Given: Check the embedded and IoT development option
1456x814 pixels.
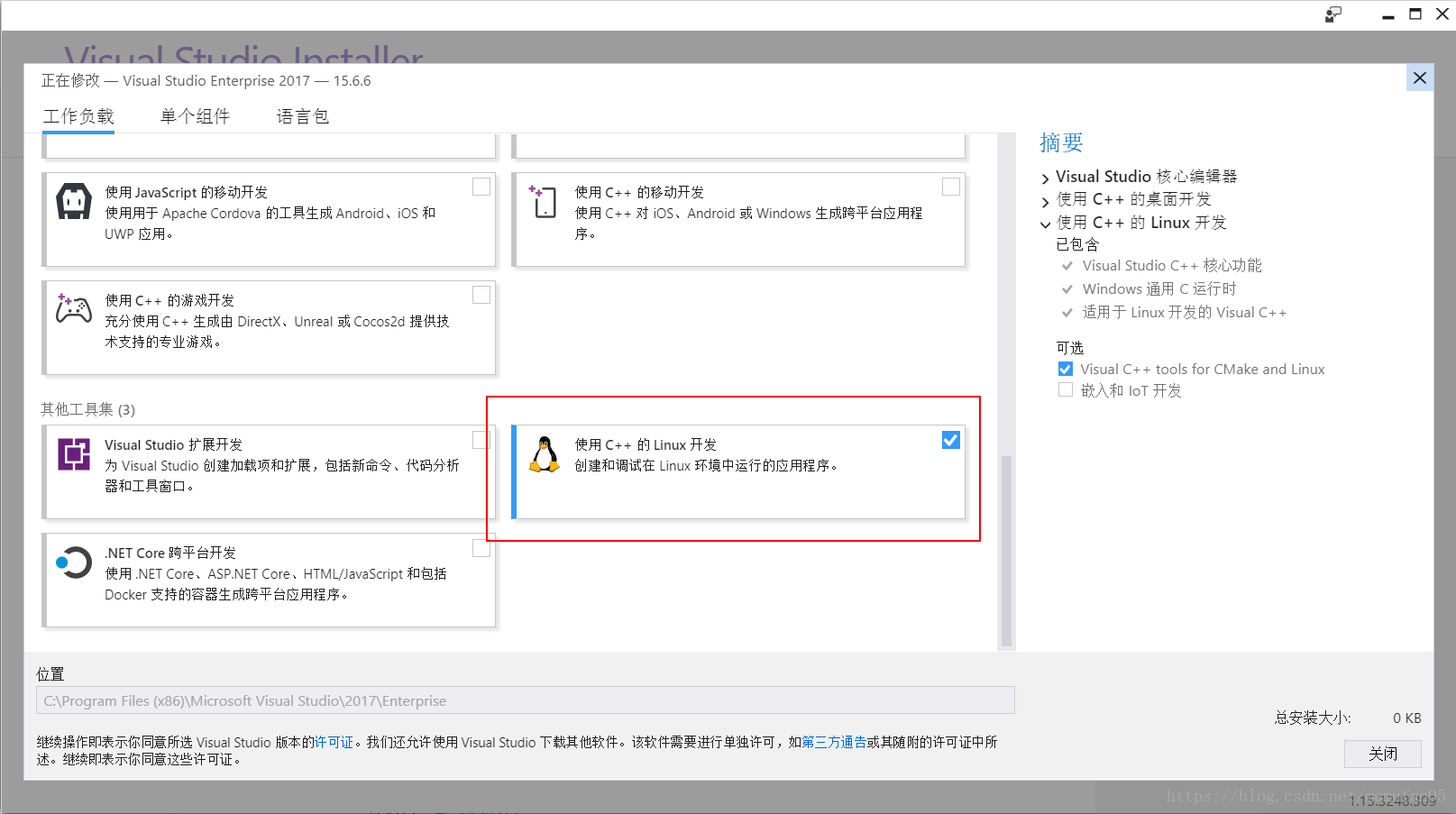Looking at the screenshot, I should [x=1066, y=389].
